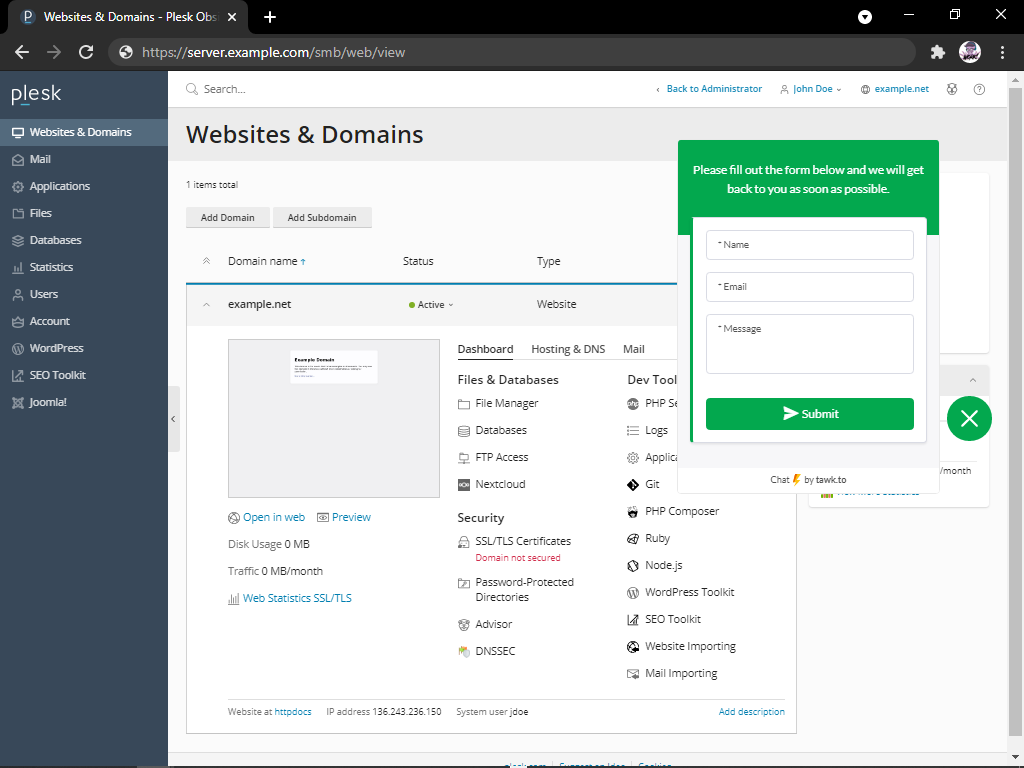Click the Message text area
Image resolution: width=1024 pixels, height=768 pixels.
(x=809, y=344)
